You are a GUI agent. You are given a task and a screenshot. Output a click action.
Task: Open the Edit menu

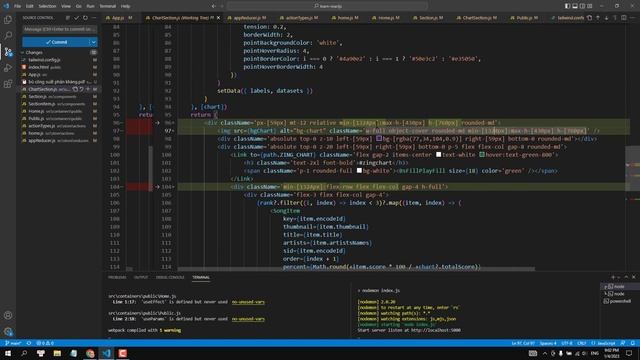click(30, 6)
